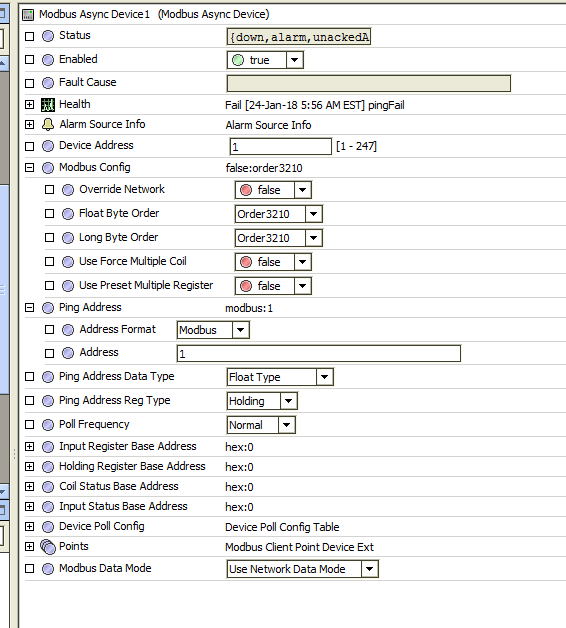The width and height of the screenshot is (566, 628).
Task: Collapse the Ping Address section
Action: click(29, 308)
